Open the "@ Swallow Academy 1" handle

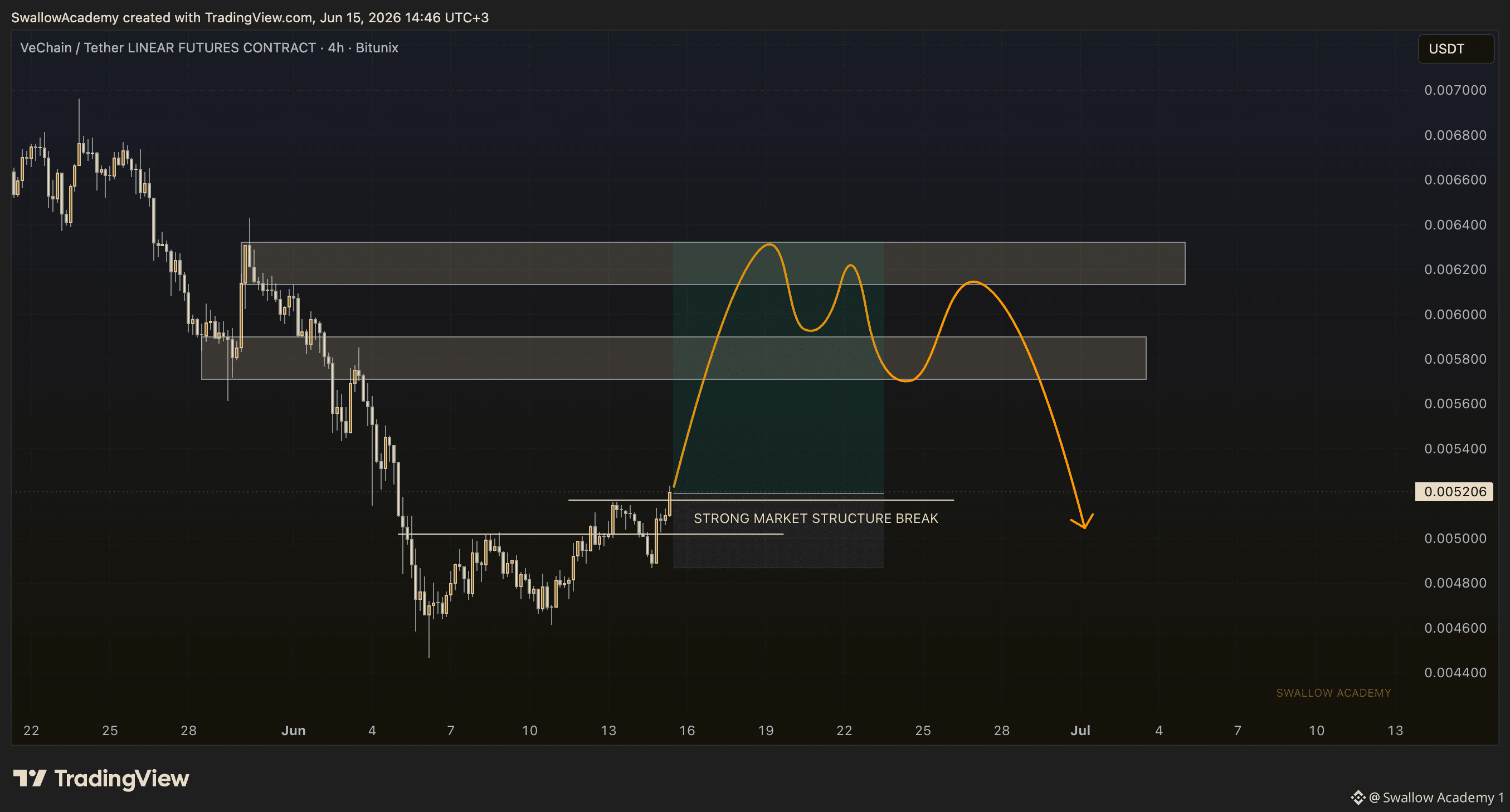coord(1436,798)
